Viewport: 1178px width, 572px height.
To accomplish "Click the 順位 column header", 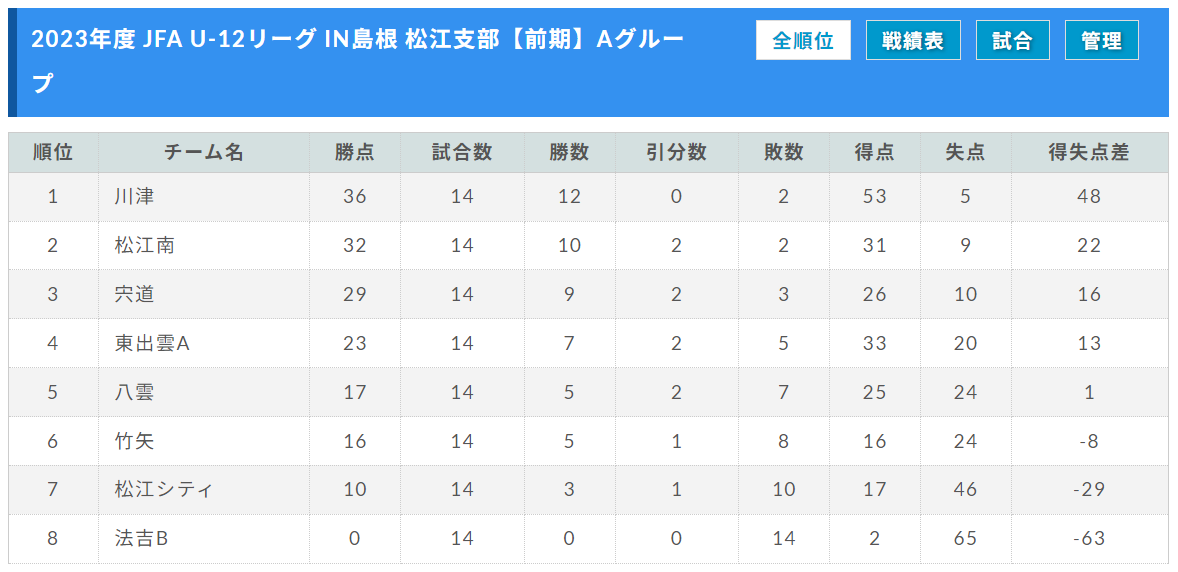I will pyautogui.click(x=53, y=153).
